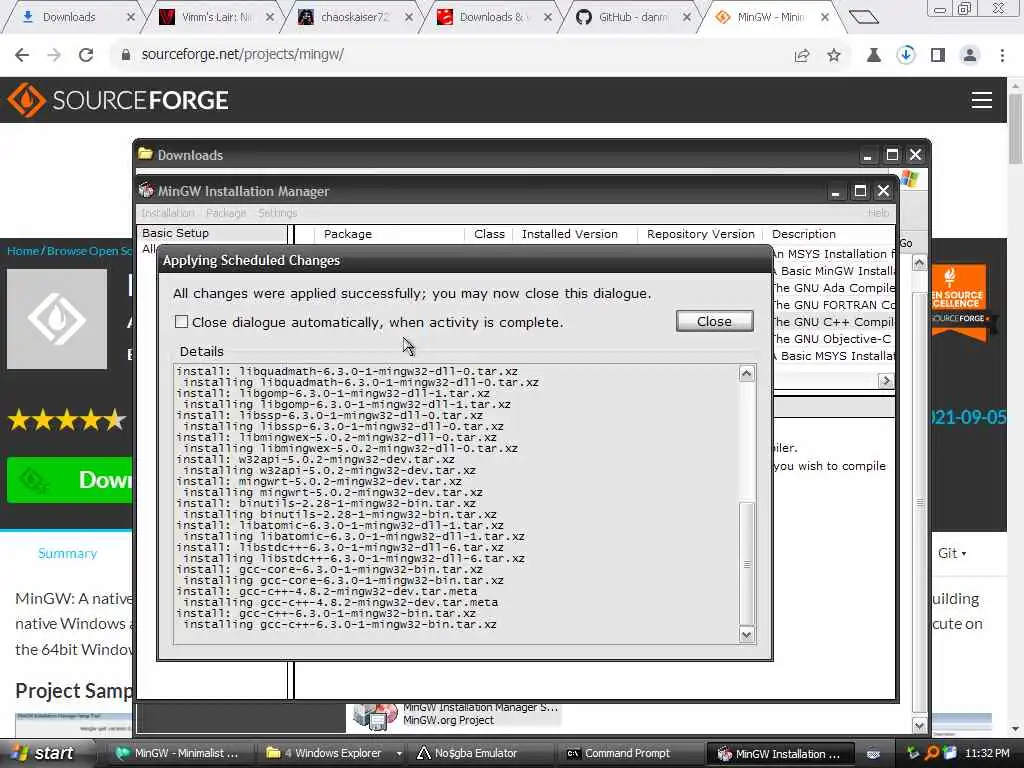Click the Home breadcrumb link
This screenshot has width=1024, height=768.
pyautogui.click(x=23, y=251)
